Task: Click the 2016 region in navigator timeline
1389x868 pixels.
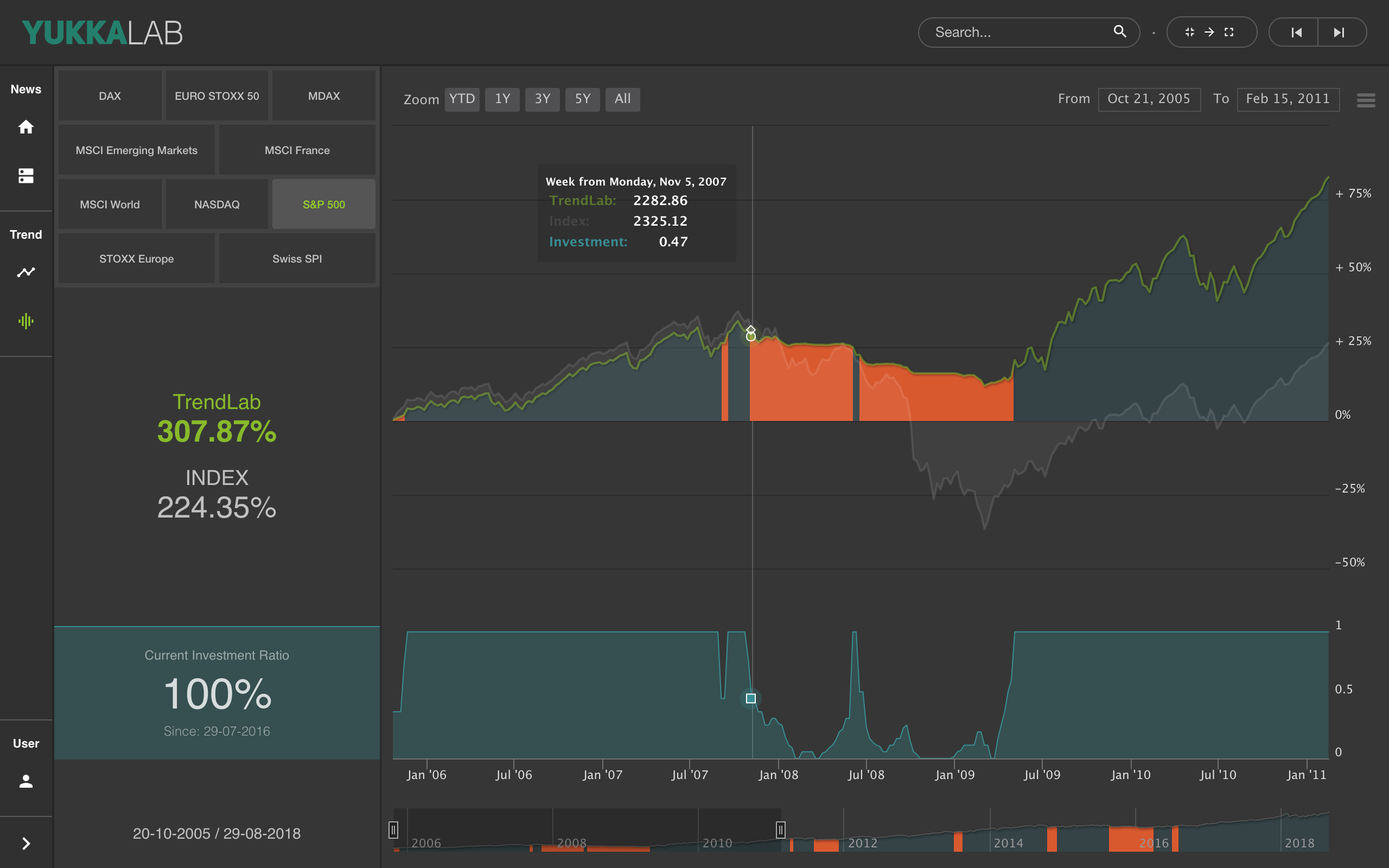Action: click(x=1154, y=843)
